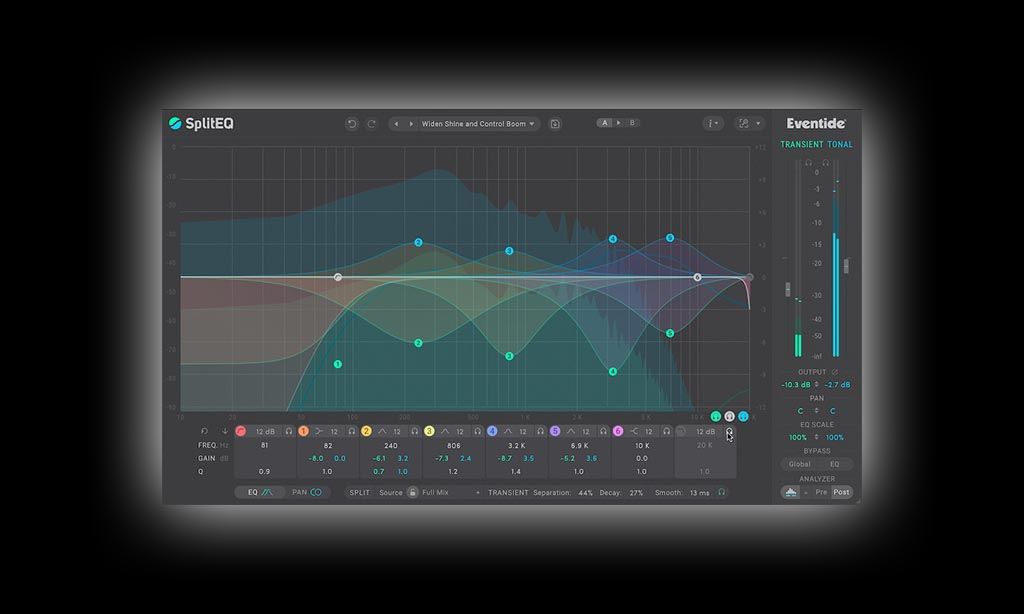Toggle the split source lock icon
The image size is (1024, 614).
coord(413,493)
